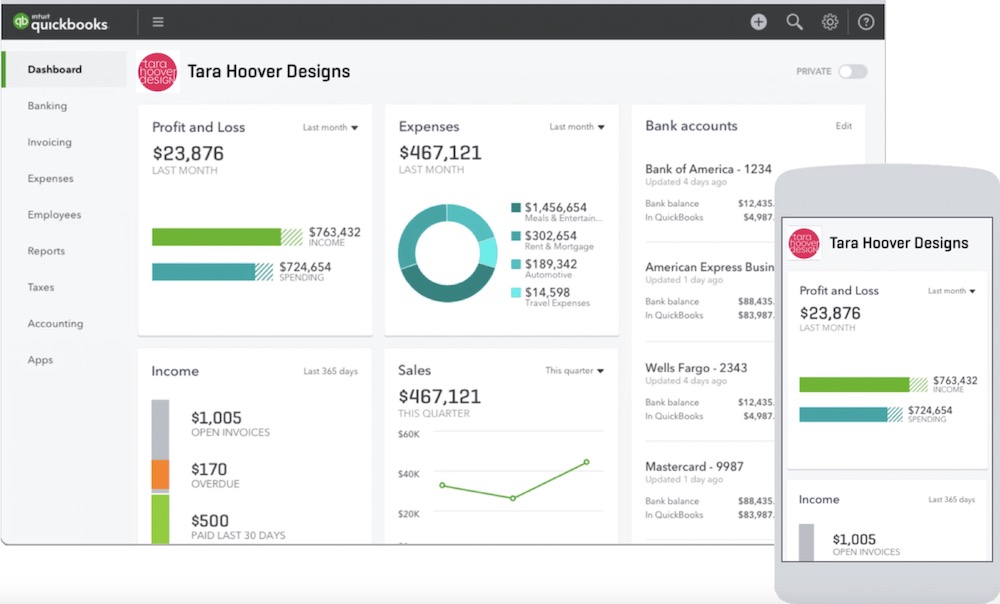Click the $189,342 Automotive amount
Screen dimensions: 1000x604
point(550,264)
